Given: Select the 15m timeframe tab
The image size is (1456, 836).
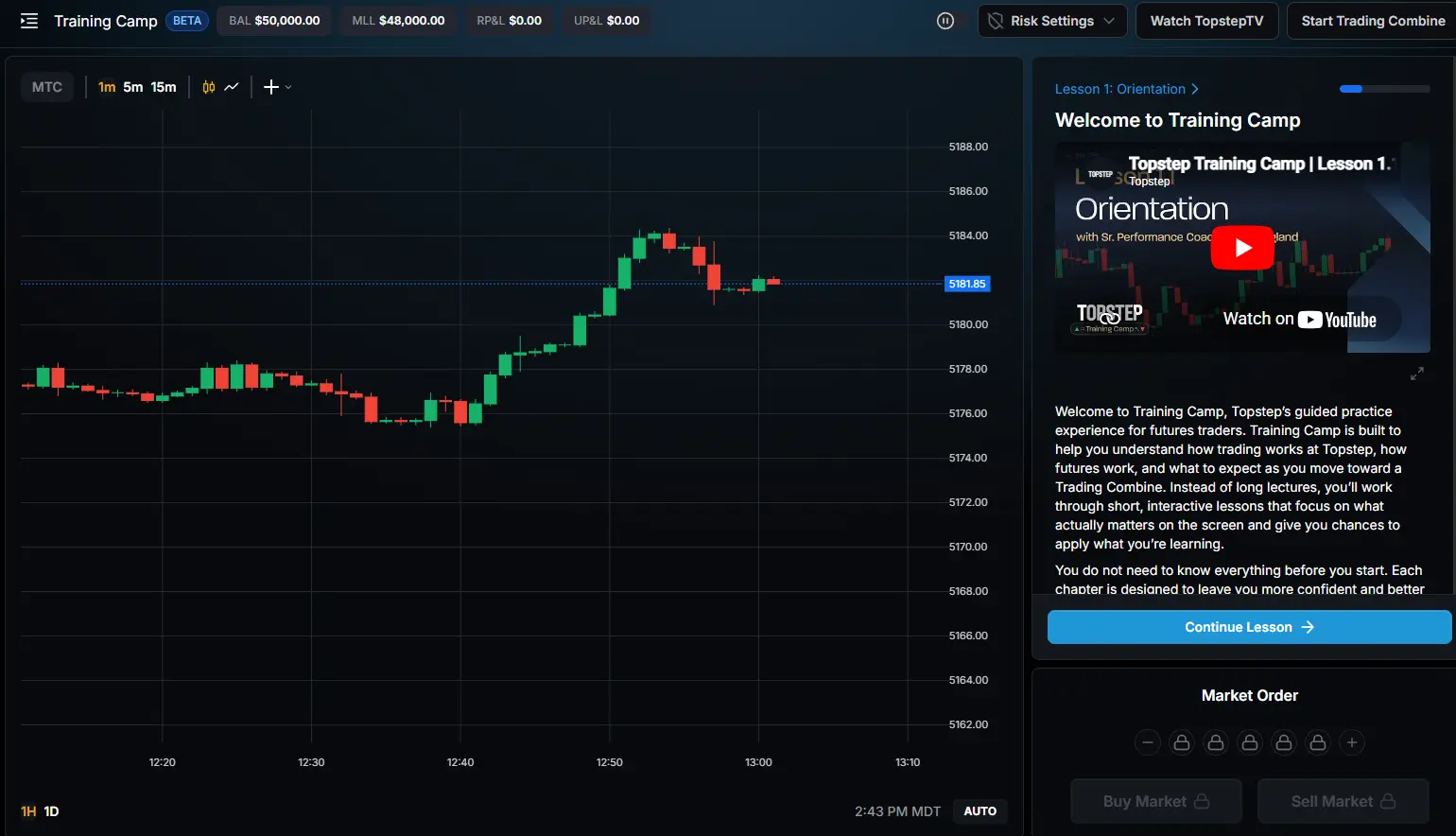Looking at the screenshot, I should pyautogui.click(x=162, y=86).
